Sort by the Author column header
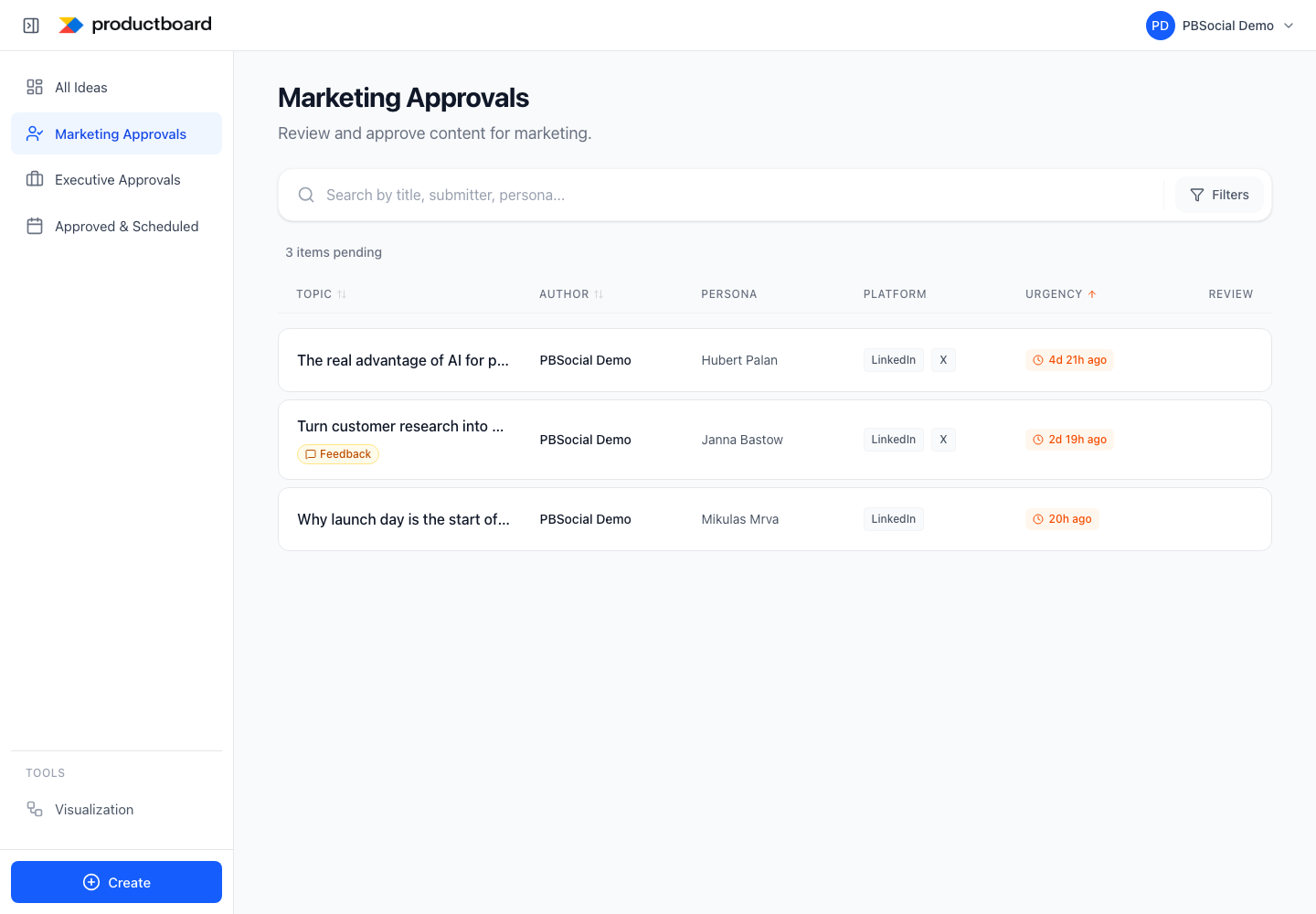This screenshot has height=914, width=1316. 571,294
